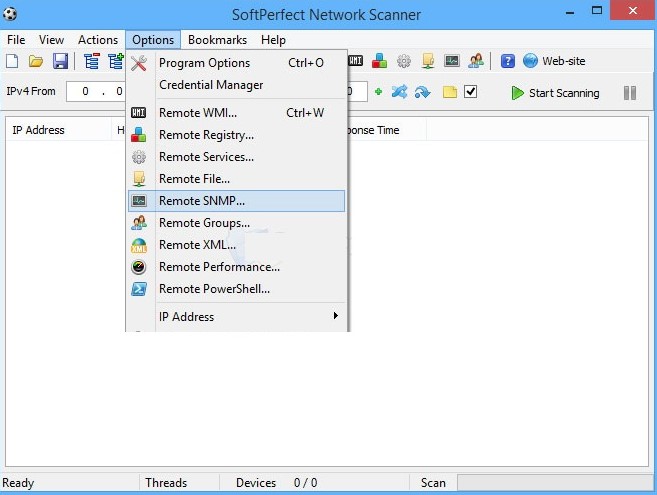Maximize the Network Scanner window
The width and height of the screenshot is (657, 495).
coord(597,11)
